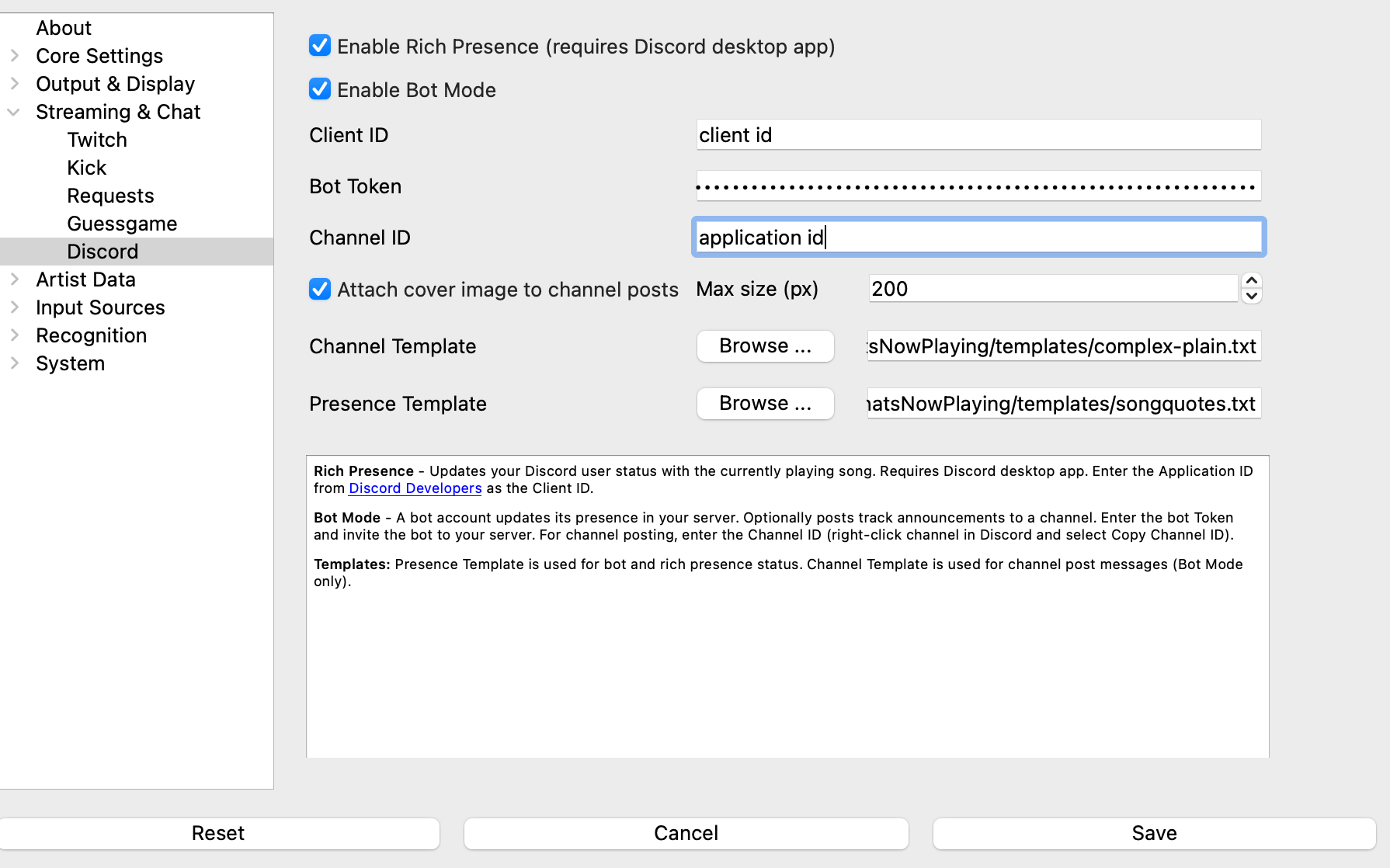The image size is (1390, 868).
Task: Expand the Input Sources section
Action: [13, 307]
